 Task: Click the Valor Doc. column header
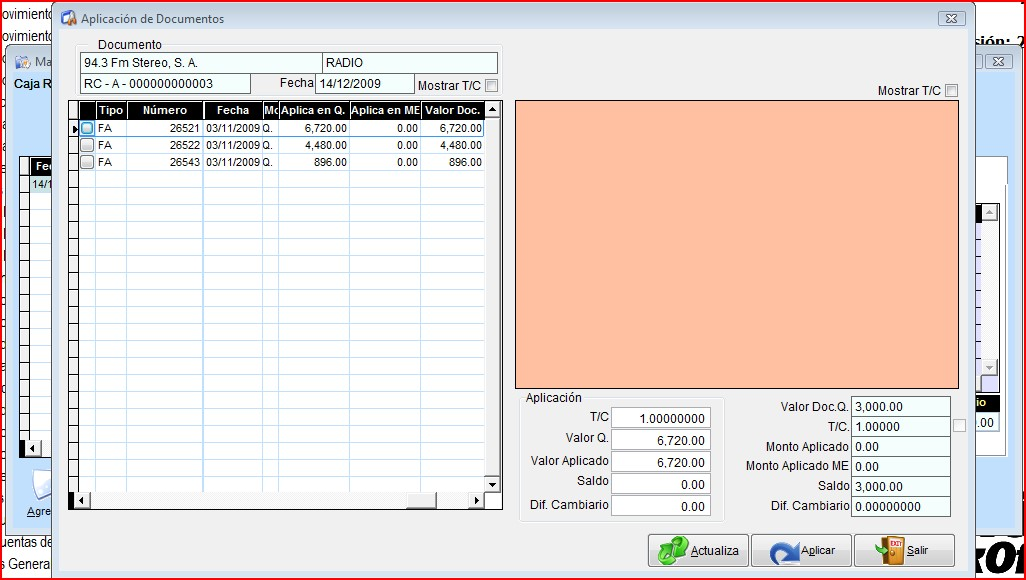452,111
